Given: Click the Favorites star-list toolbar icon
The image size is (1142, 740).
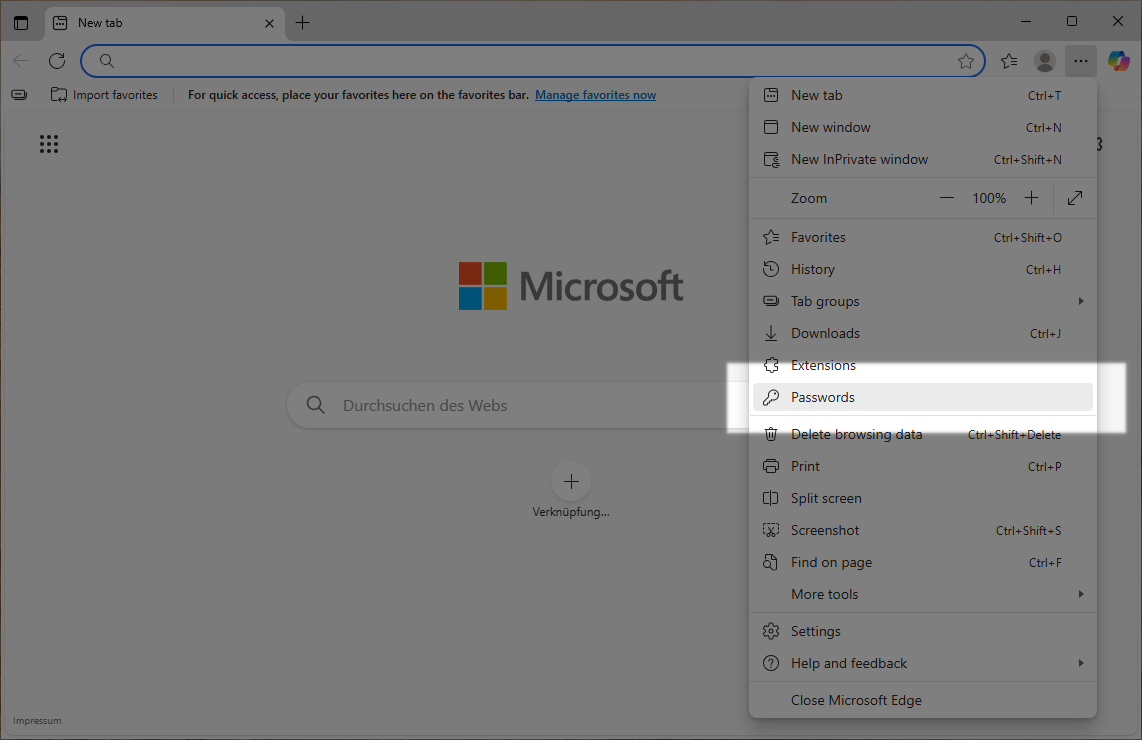Looking at the screenshot, I should tap(1009, 61).
